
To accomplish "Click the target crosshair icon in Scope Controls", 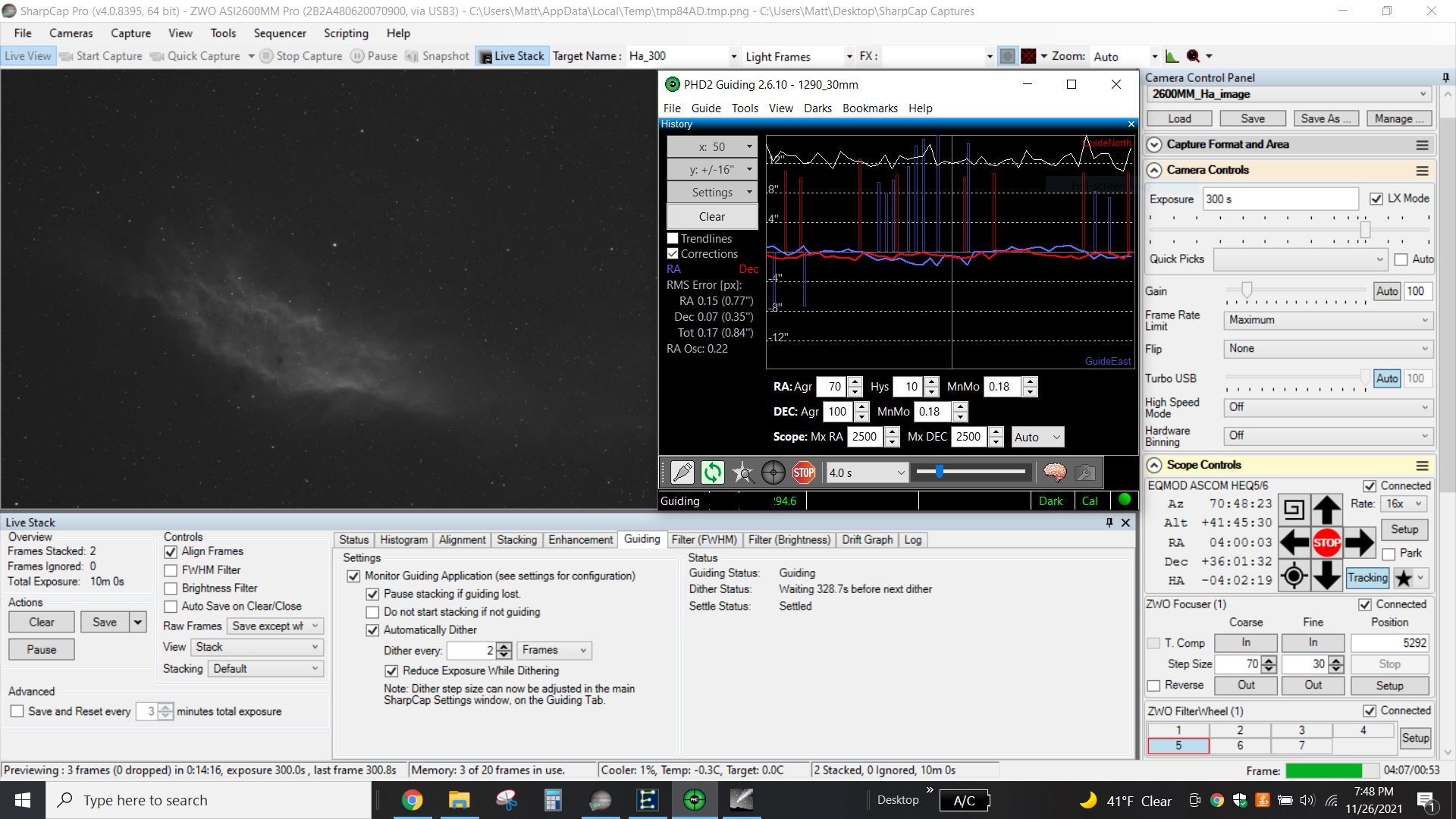I will [1294, 576].
